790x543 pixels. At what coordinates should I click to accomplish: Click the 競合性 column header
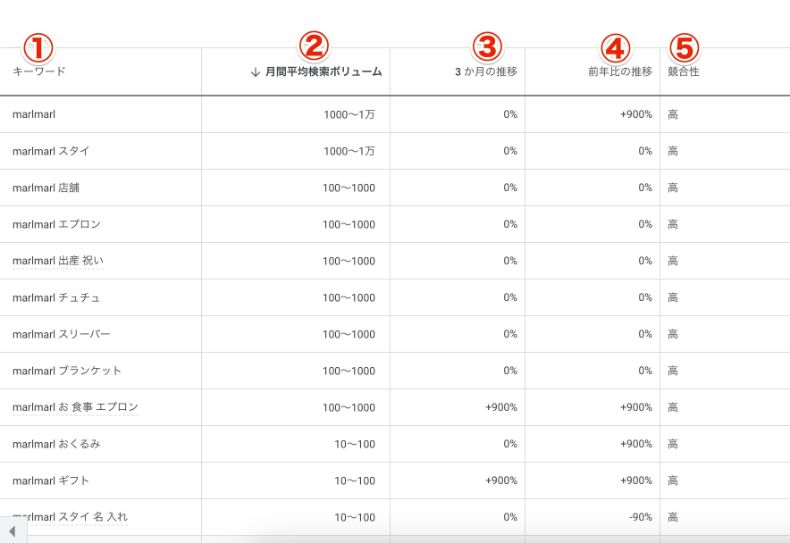684,72
